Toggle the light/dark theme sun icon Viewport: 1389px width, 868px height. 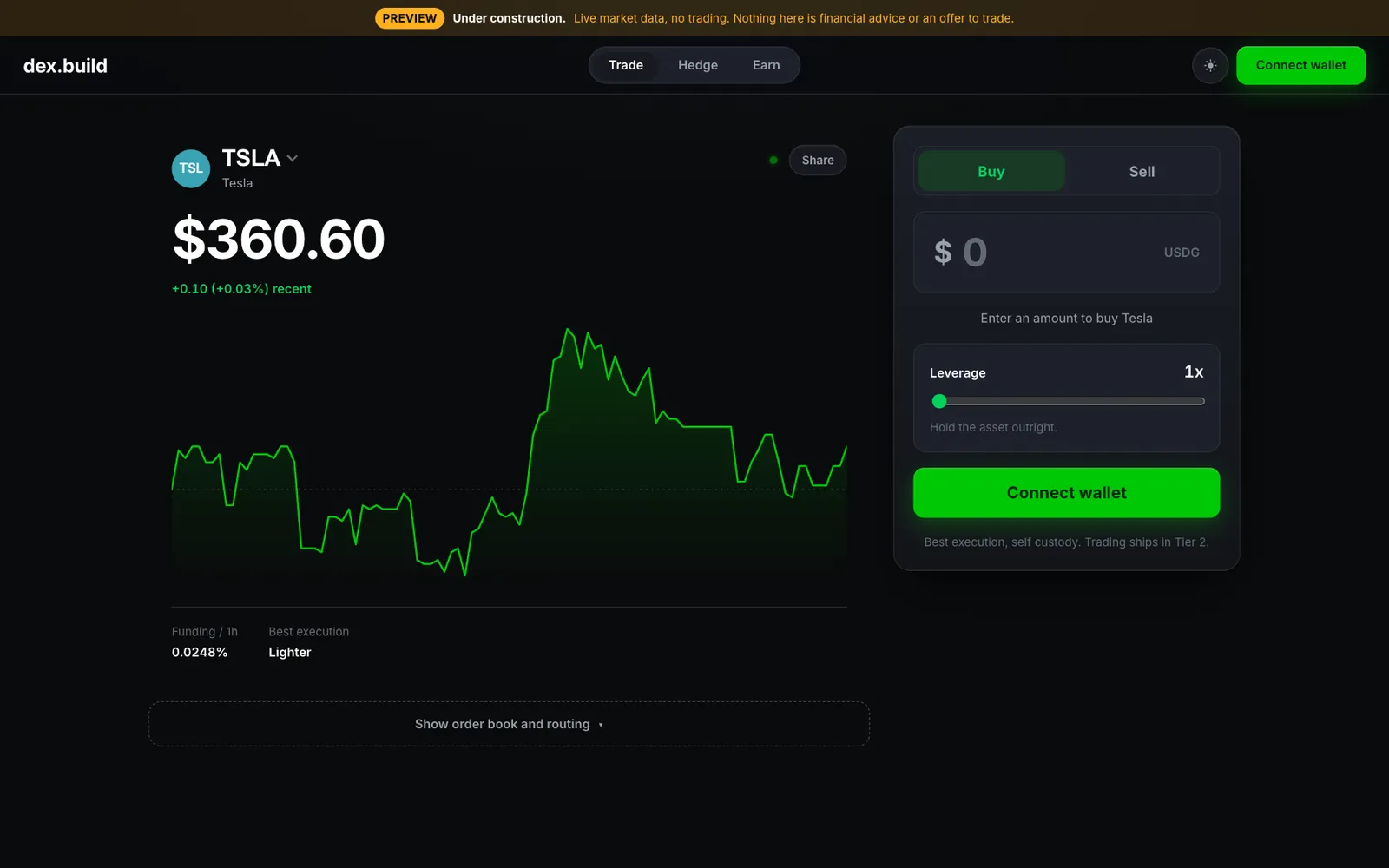(x=1210, y=66)
